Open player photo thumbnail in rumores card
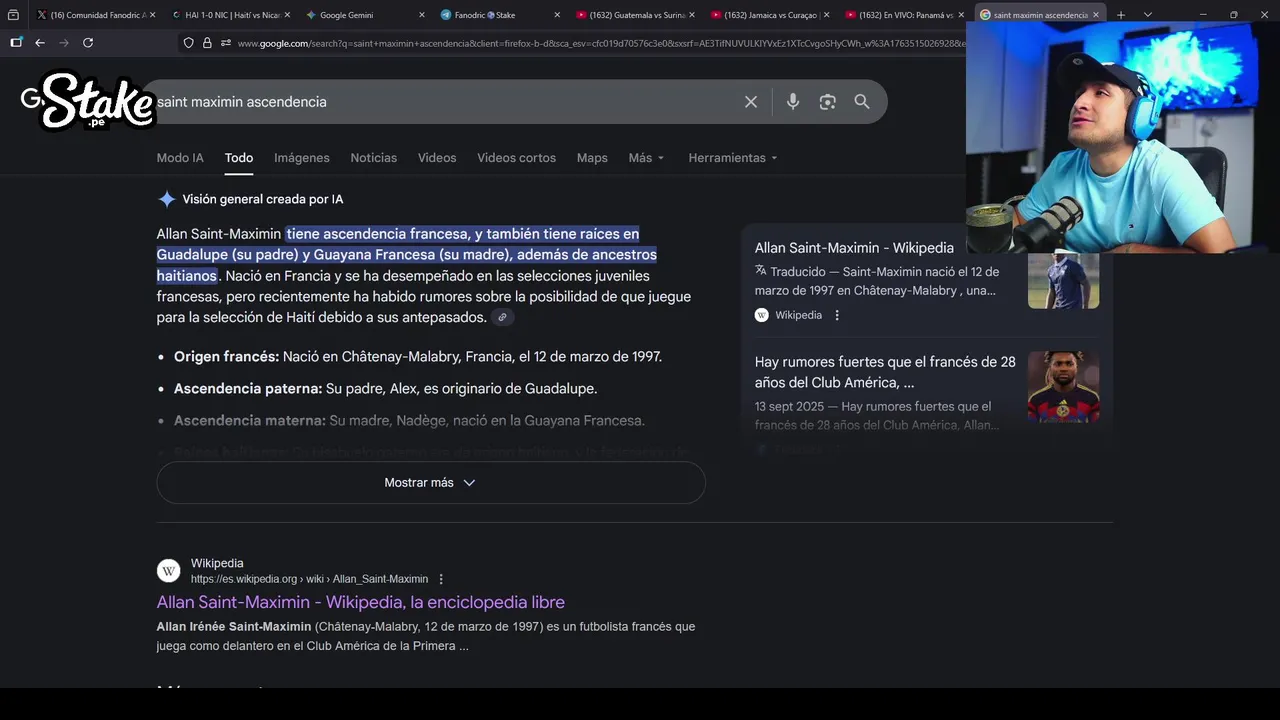The image size is (1280, 720). pos(1063,386)
